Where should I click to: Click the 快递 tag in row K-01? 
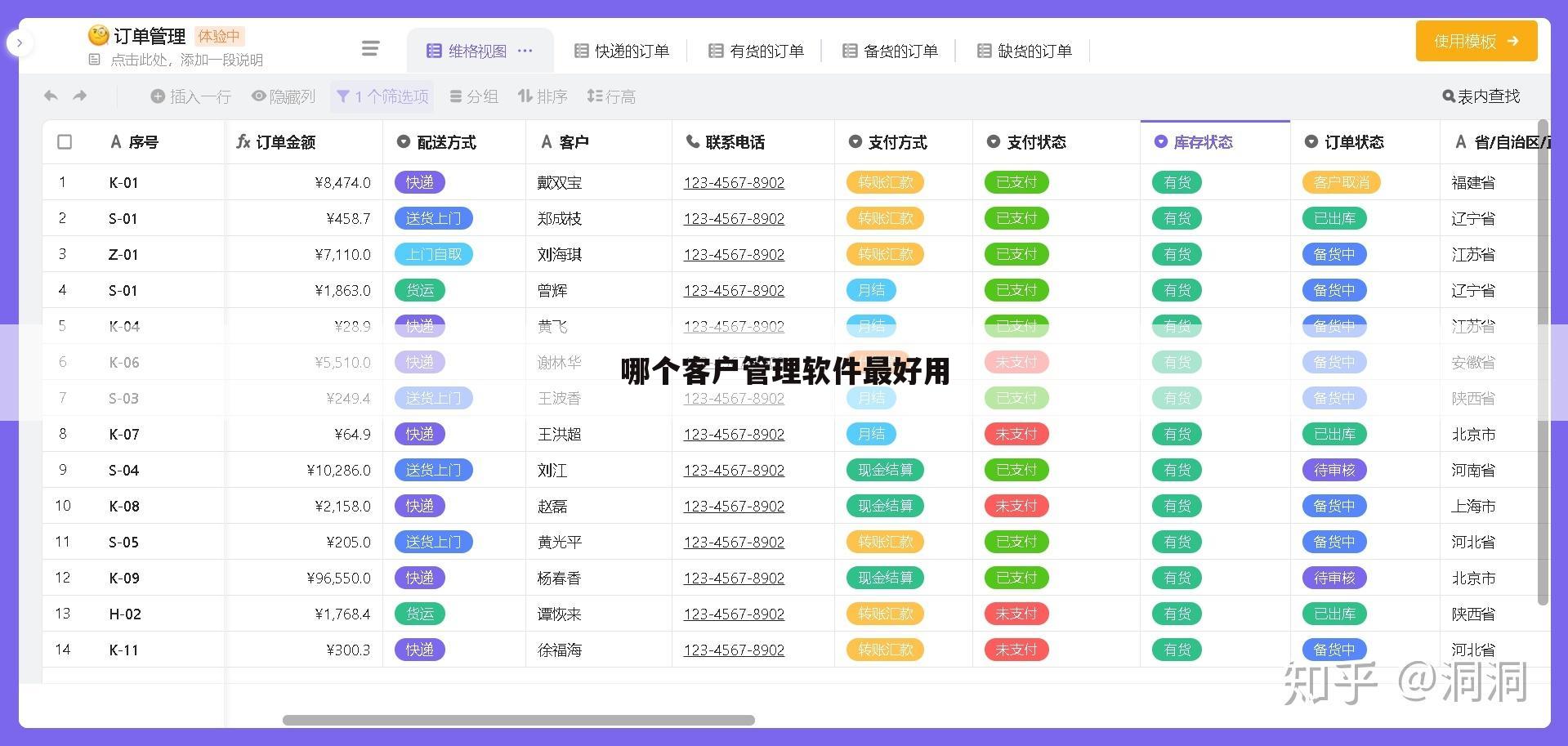tap(420, 182)
